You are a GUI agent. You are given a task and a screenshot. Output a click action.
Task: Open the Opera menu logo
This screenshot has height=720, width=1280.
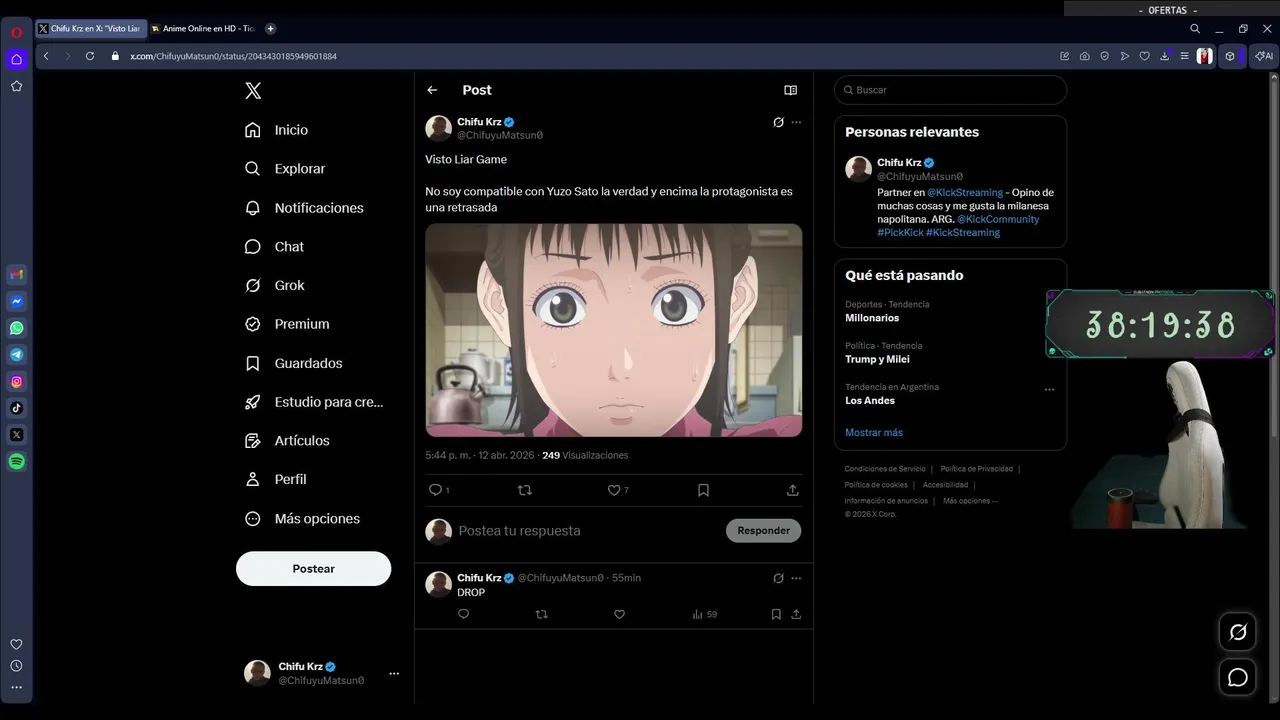(x=16, y=32)
